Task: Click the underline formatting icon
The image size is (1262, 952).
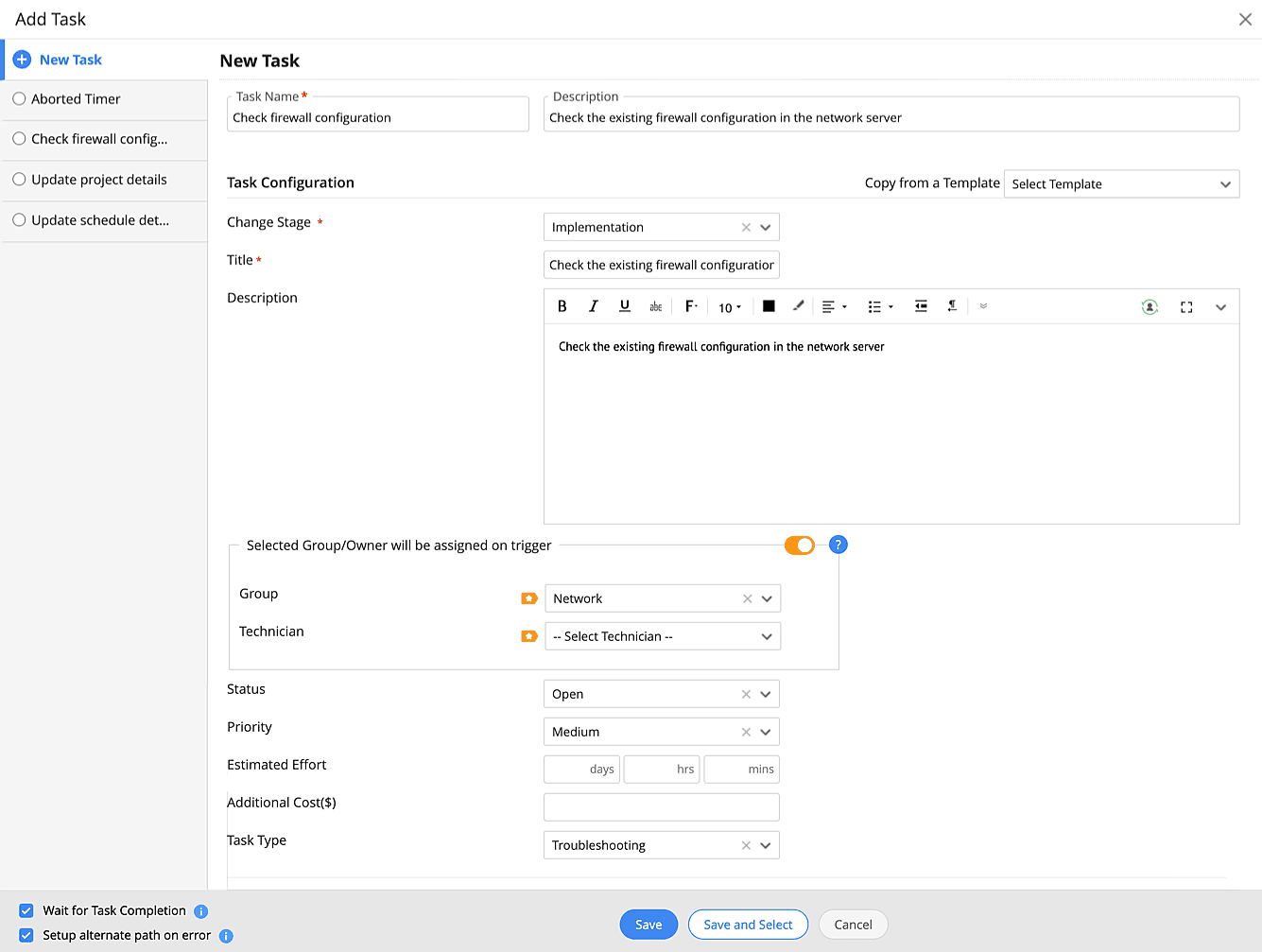Action: tap(625, 306)
